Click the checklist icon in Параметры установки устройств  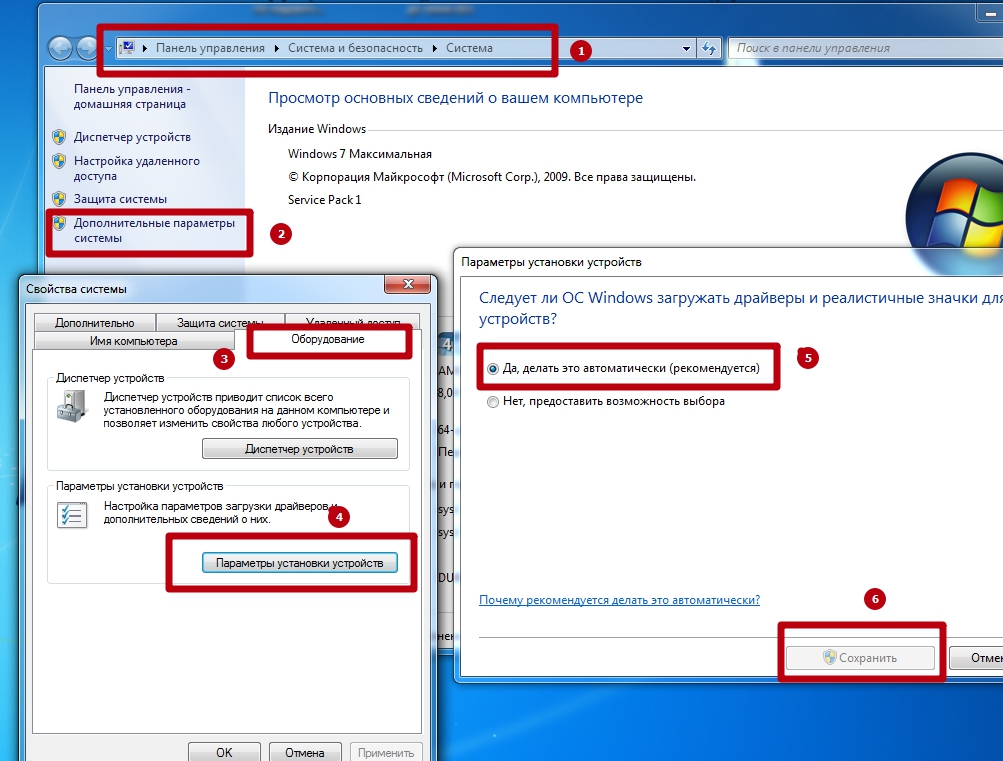point(72,515)
